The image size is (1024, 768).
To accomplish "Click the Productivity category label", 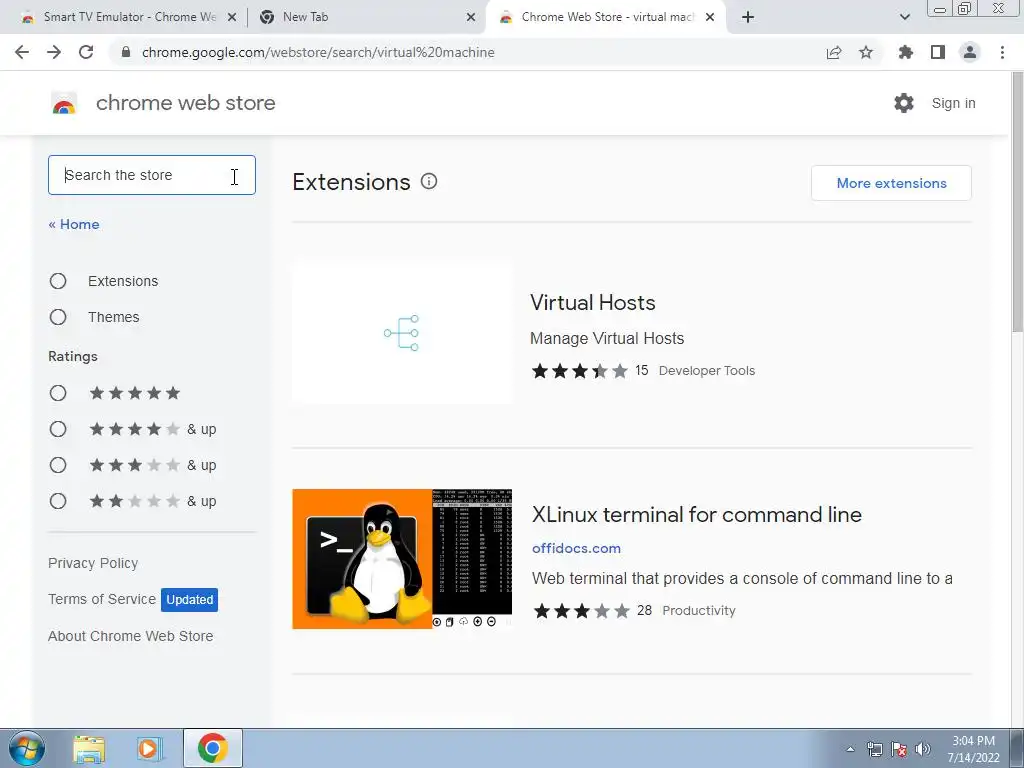I will click(x=699, y=611).
